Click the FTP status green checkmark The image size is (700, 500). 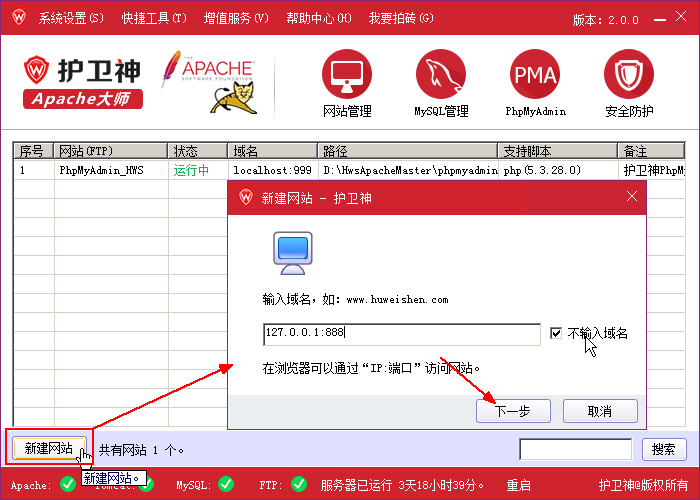click(x=299, y=484)
